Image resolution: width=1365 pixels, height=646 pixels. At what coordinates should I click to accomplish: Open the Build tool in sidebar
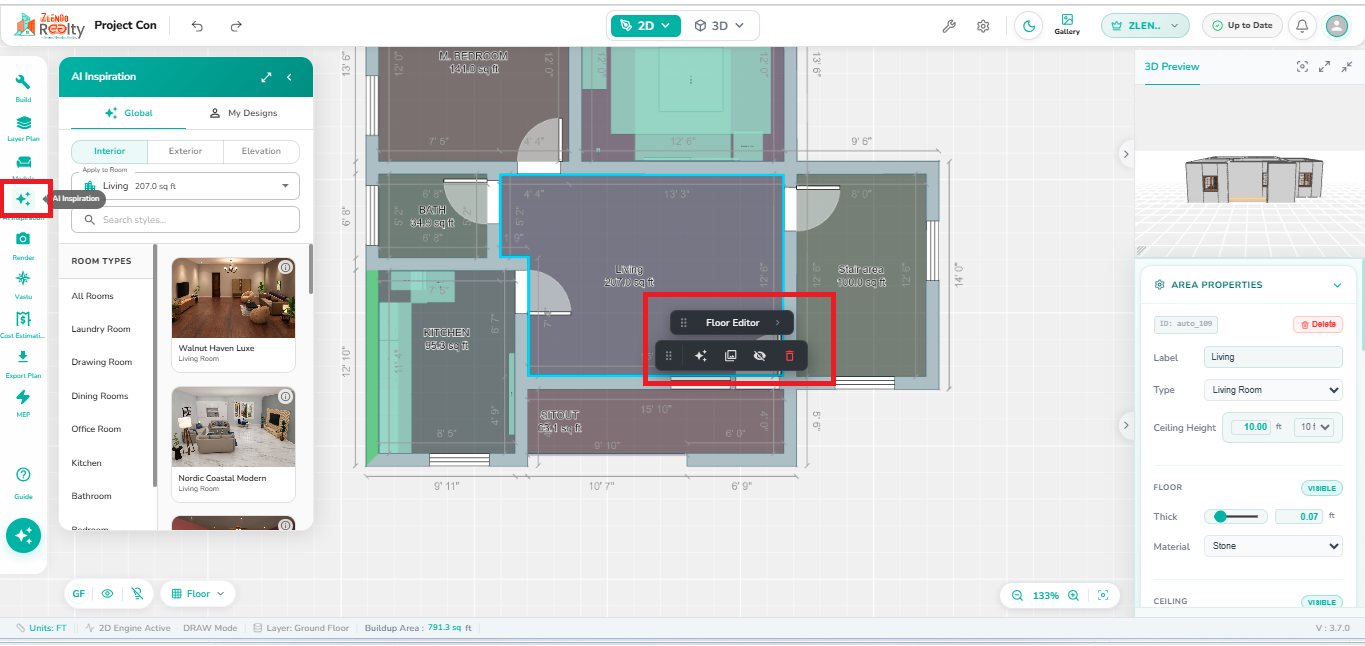[23, 88]
